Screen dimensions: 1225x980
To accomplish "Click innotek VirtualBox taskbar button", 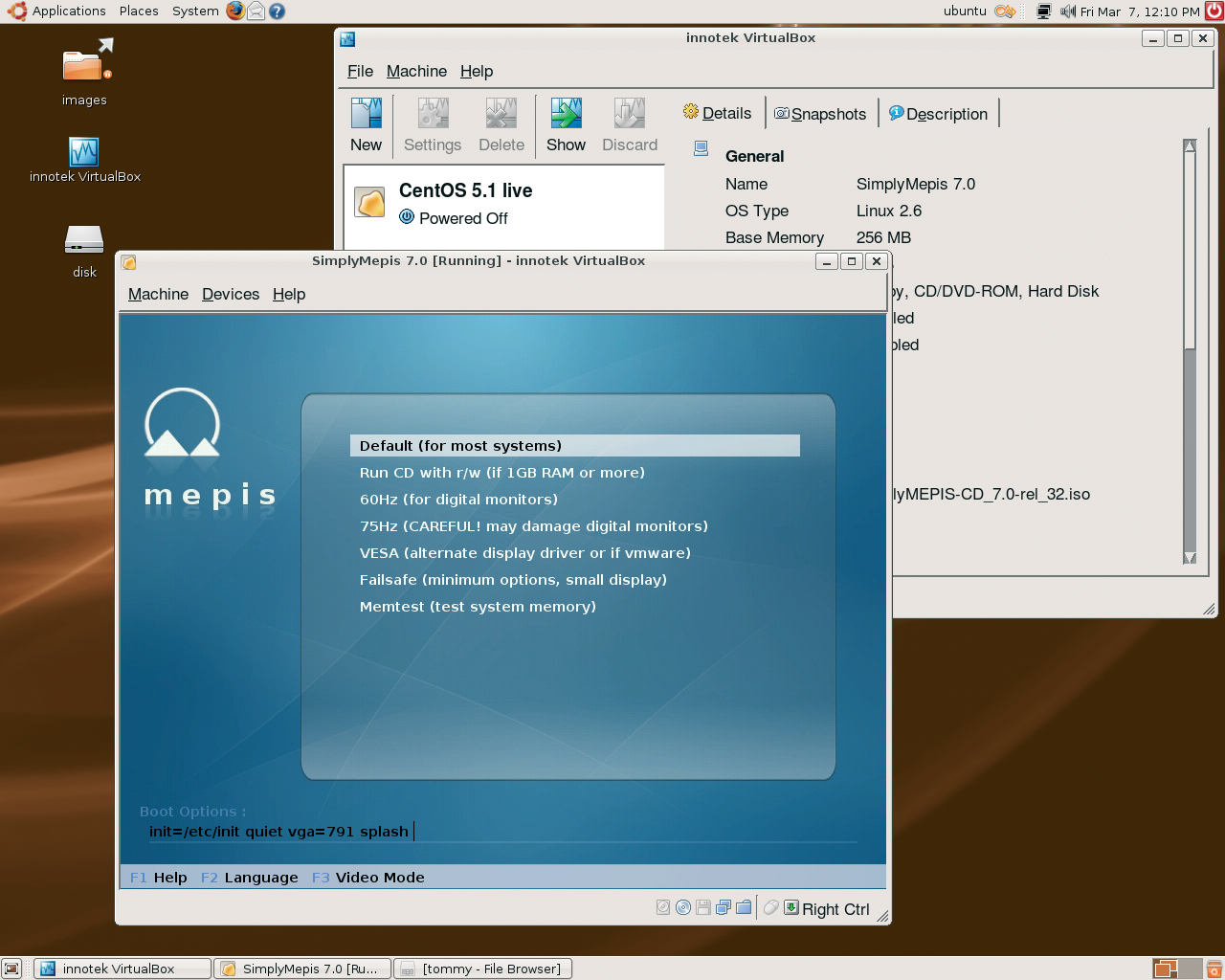I will click(x=122, y=969).
